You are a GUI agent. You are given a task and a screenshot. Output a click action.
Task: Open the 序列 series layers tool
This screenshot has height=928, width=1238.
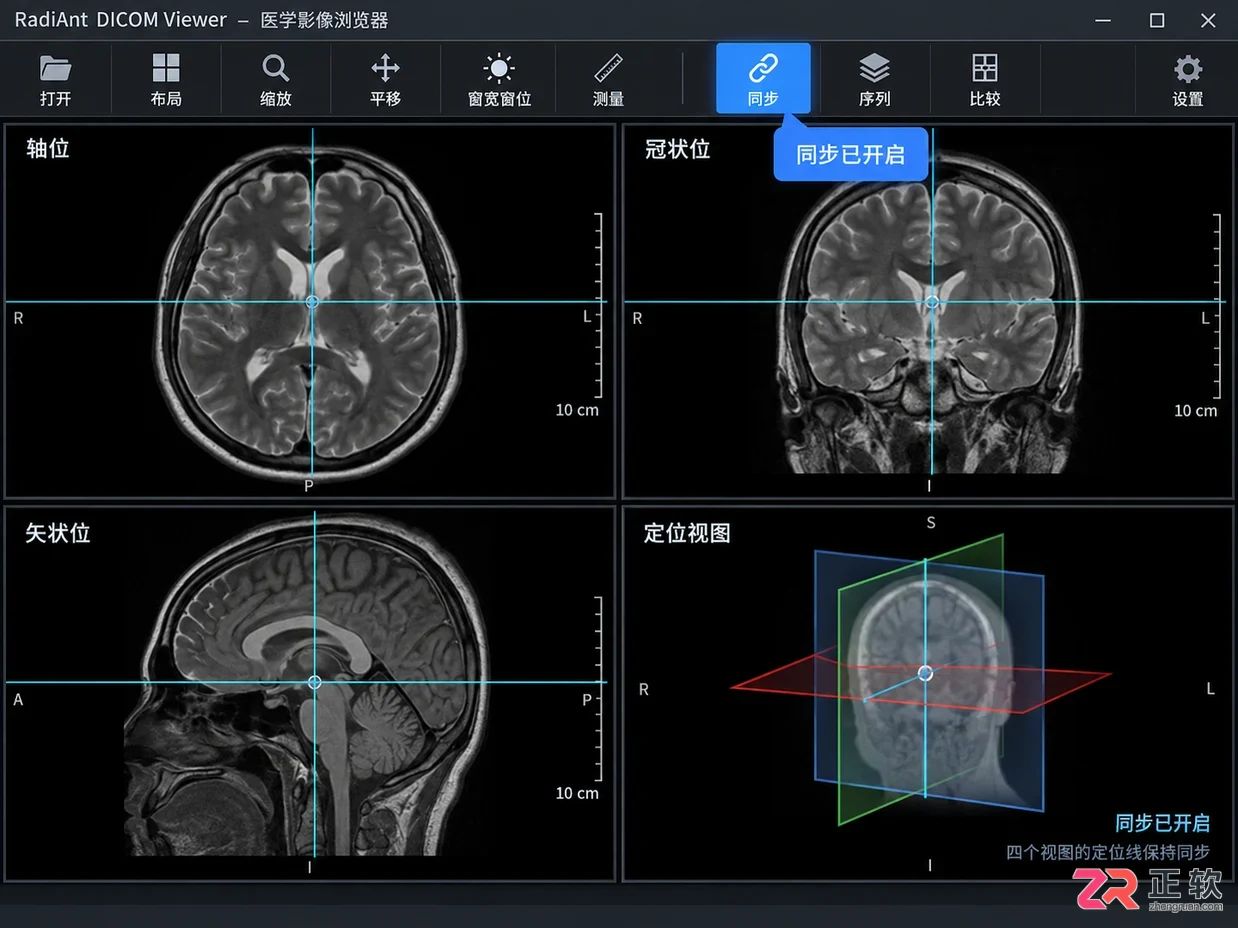point(874,79)
